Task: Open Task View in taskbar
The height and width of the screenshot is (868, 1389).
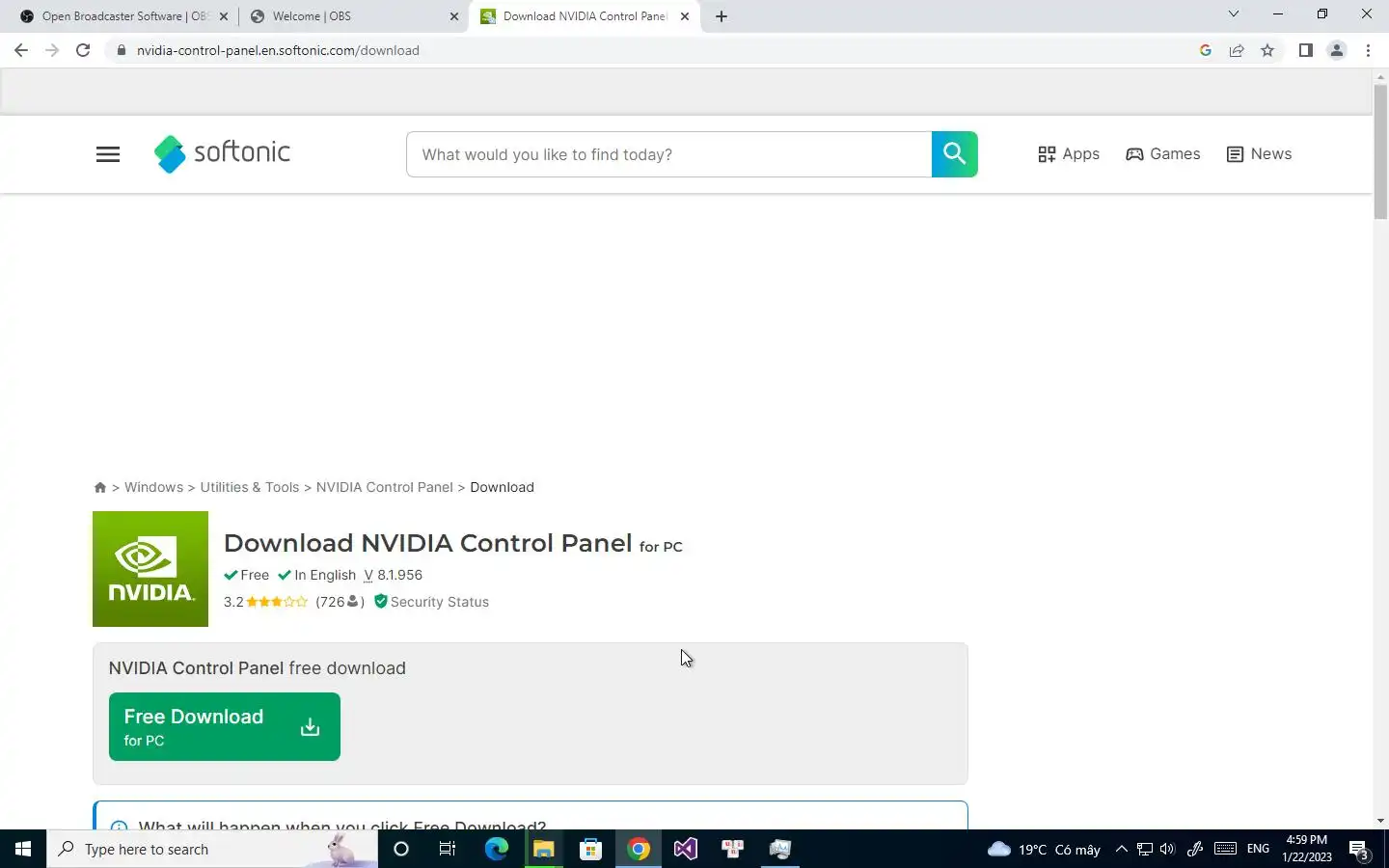Action: click(448, 849)
